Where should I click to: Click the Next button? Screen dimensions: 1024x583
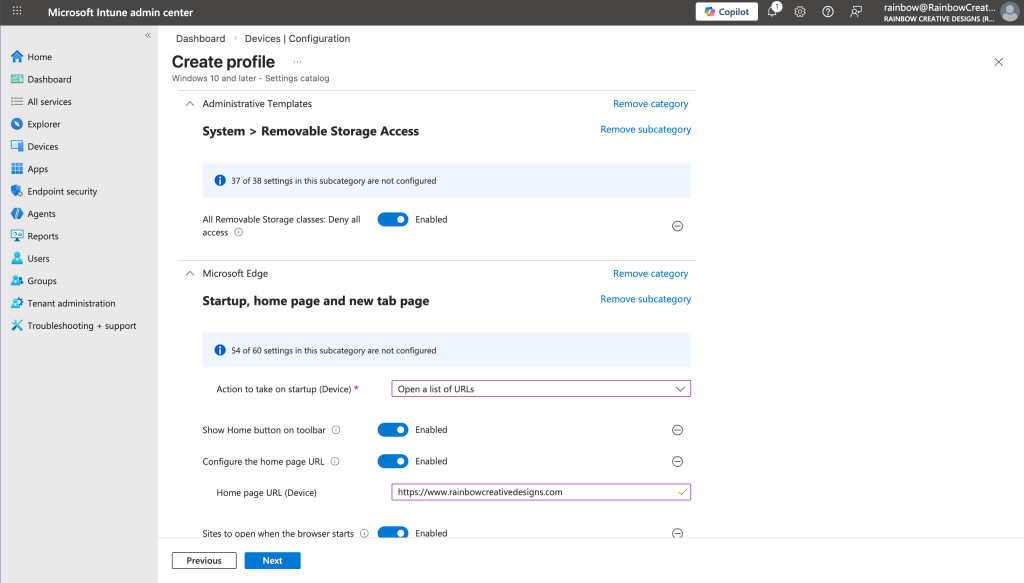[x=272, y=561]
